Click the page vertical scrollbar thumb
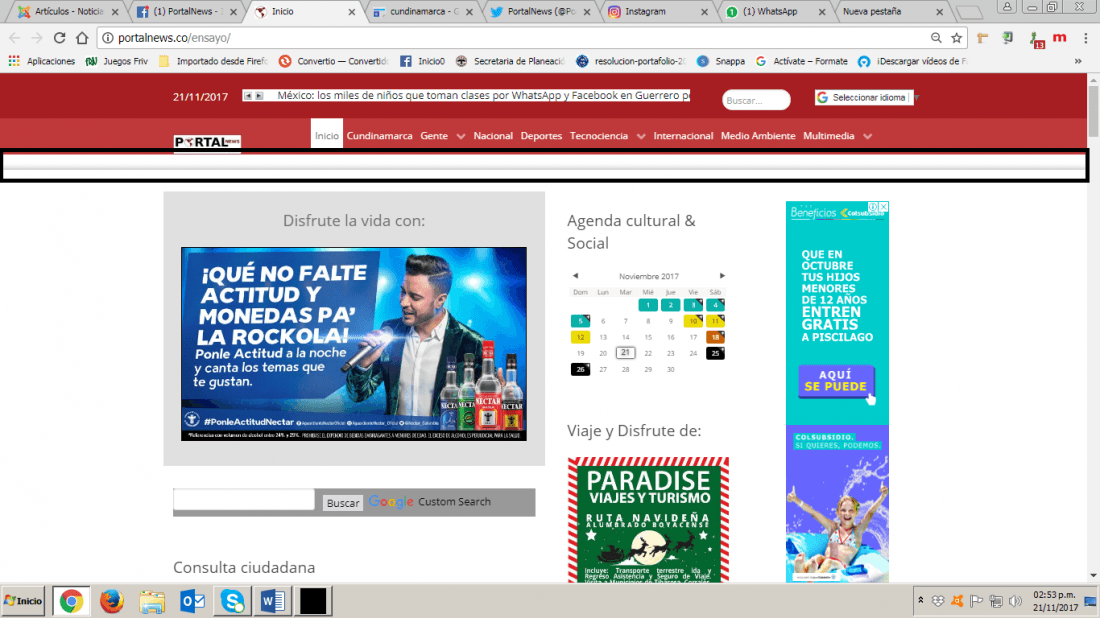 click(1093, 111)
